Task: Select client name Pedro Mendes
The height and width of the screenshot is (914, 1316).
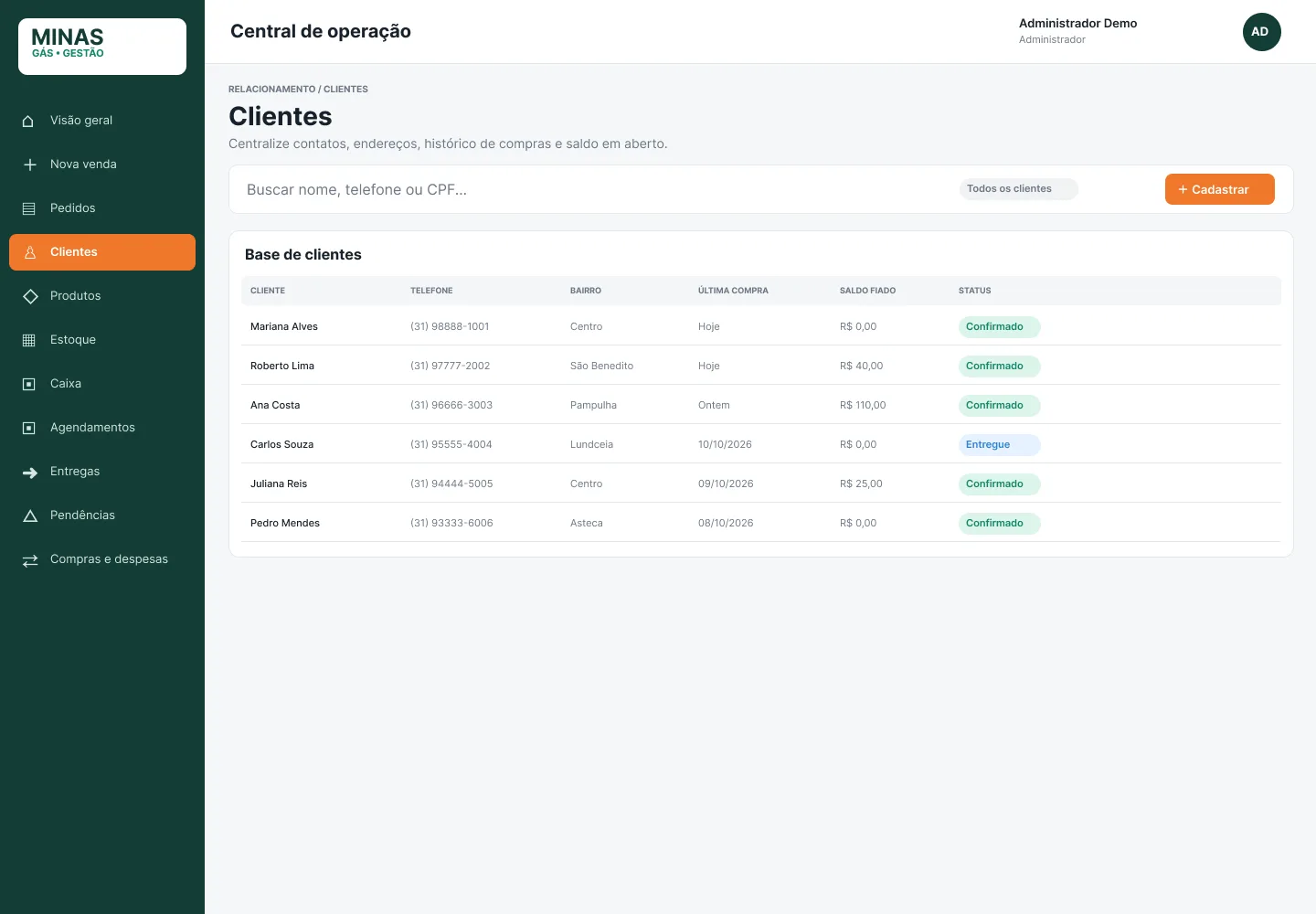Action: (x=285, y=523)
